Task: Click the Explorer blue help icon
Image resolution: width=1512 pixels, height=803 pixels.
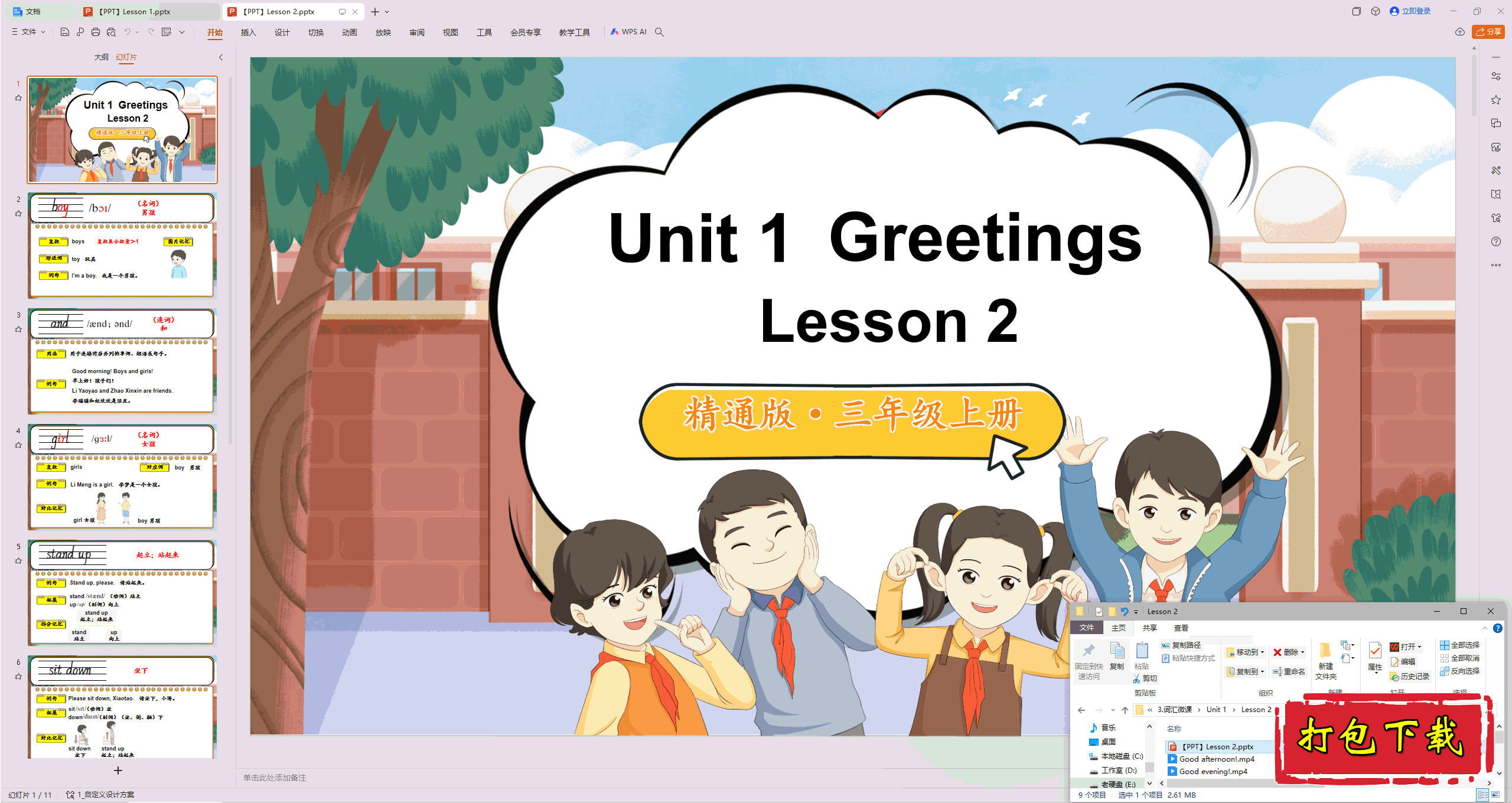Action: tap(1498, 628)
